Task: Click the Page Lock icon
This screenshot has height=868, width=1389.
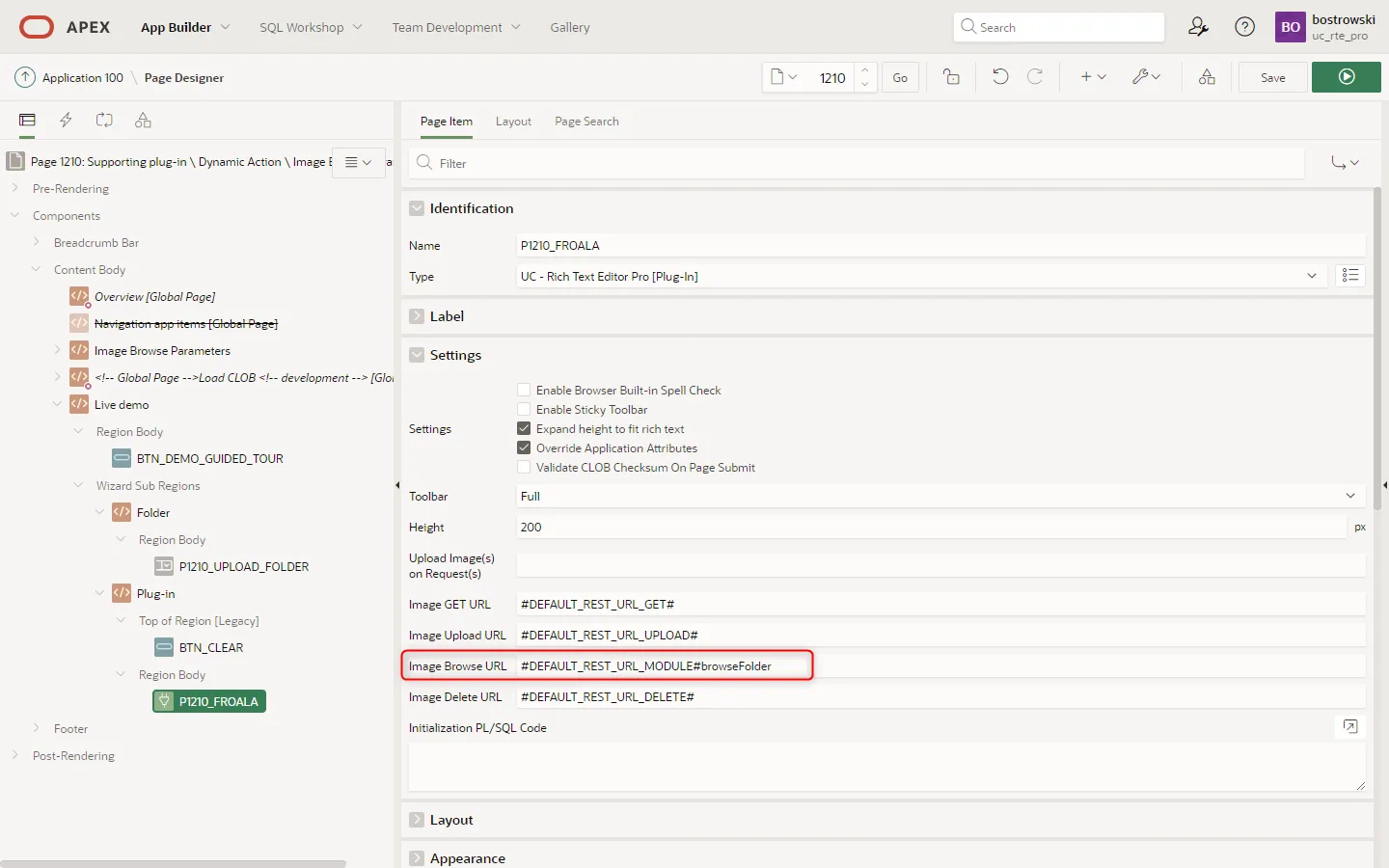Action: tap(951, 77)
